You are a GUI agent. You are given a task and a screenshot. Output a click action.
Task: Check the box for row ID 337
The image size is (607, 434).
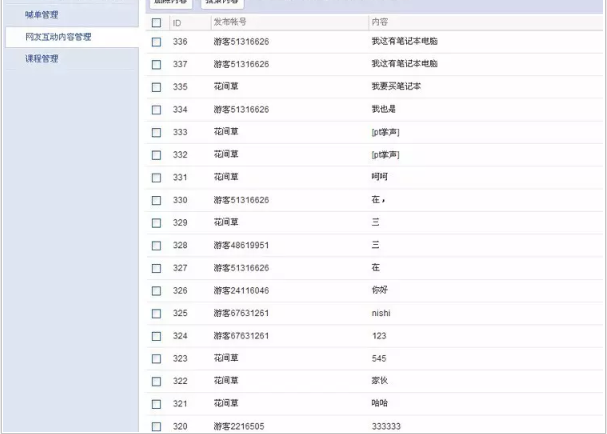coord(156,64)
